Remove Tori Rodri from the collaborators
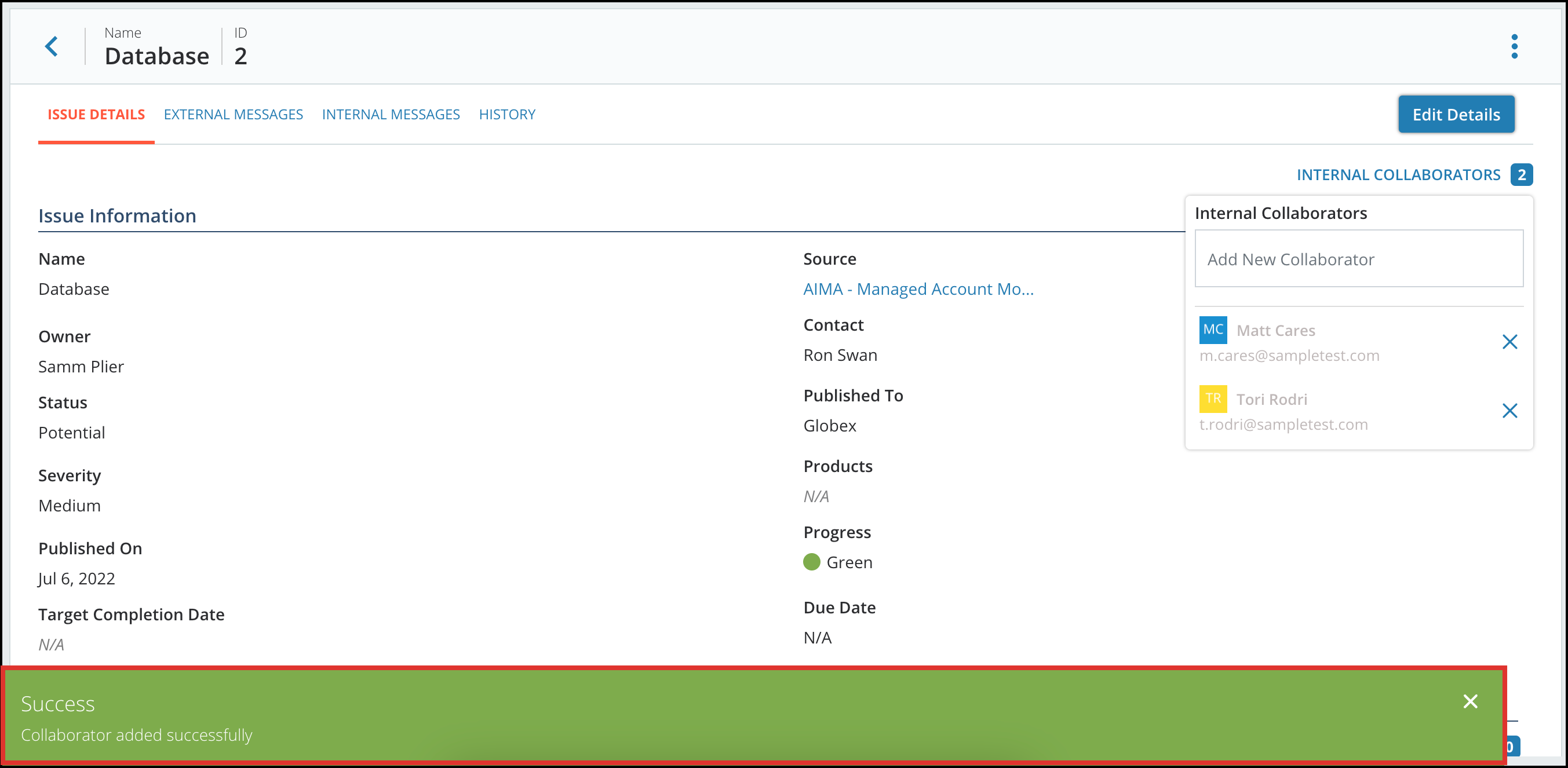This screenshot has width=1568, height=768. pyautogui.click(x=1509, y=411)
